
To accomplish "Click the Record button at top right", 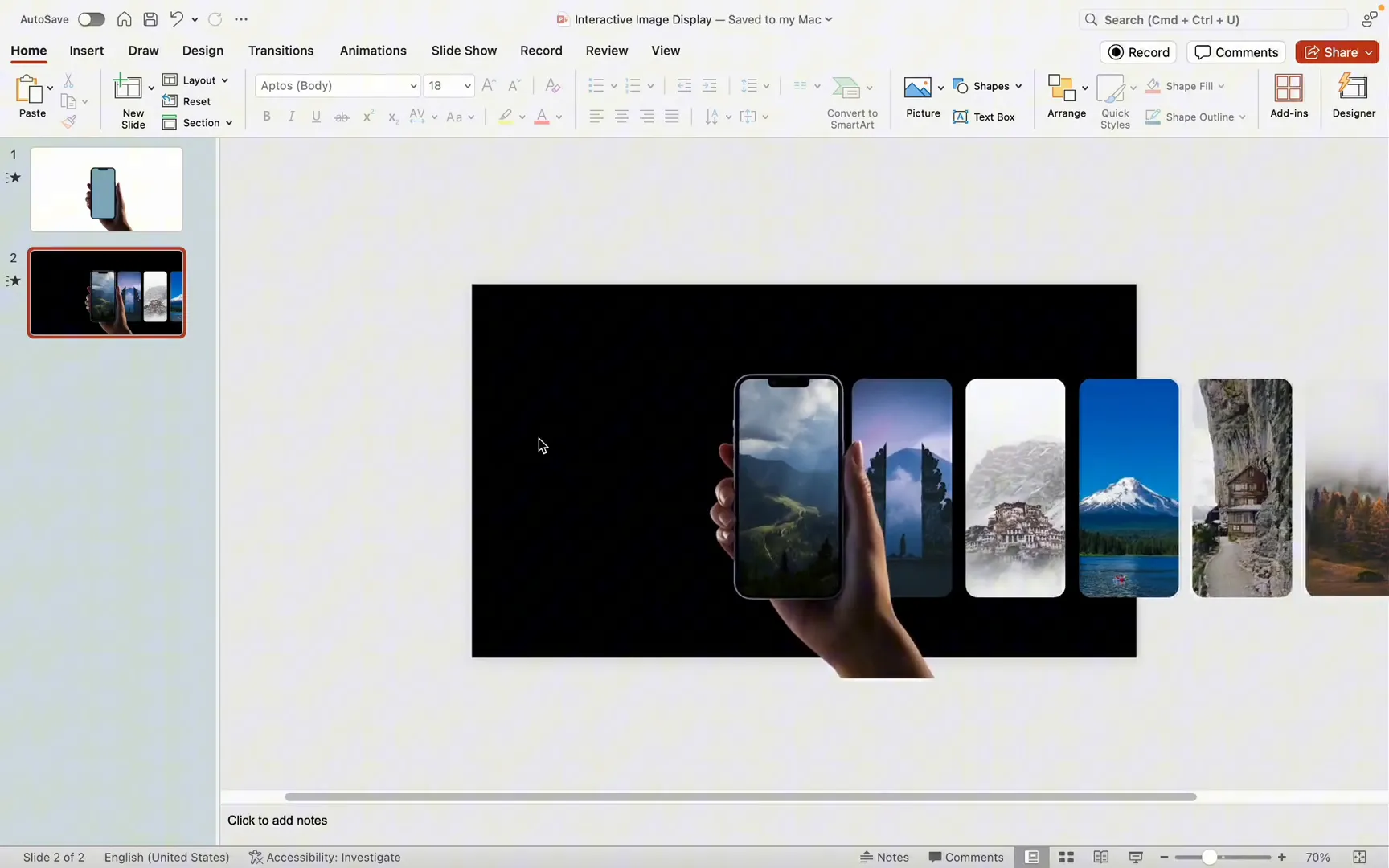I will pos(1138,52).
